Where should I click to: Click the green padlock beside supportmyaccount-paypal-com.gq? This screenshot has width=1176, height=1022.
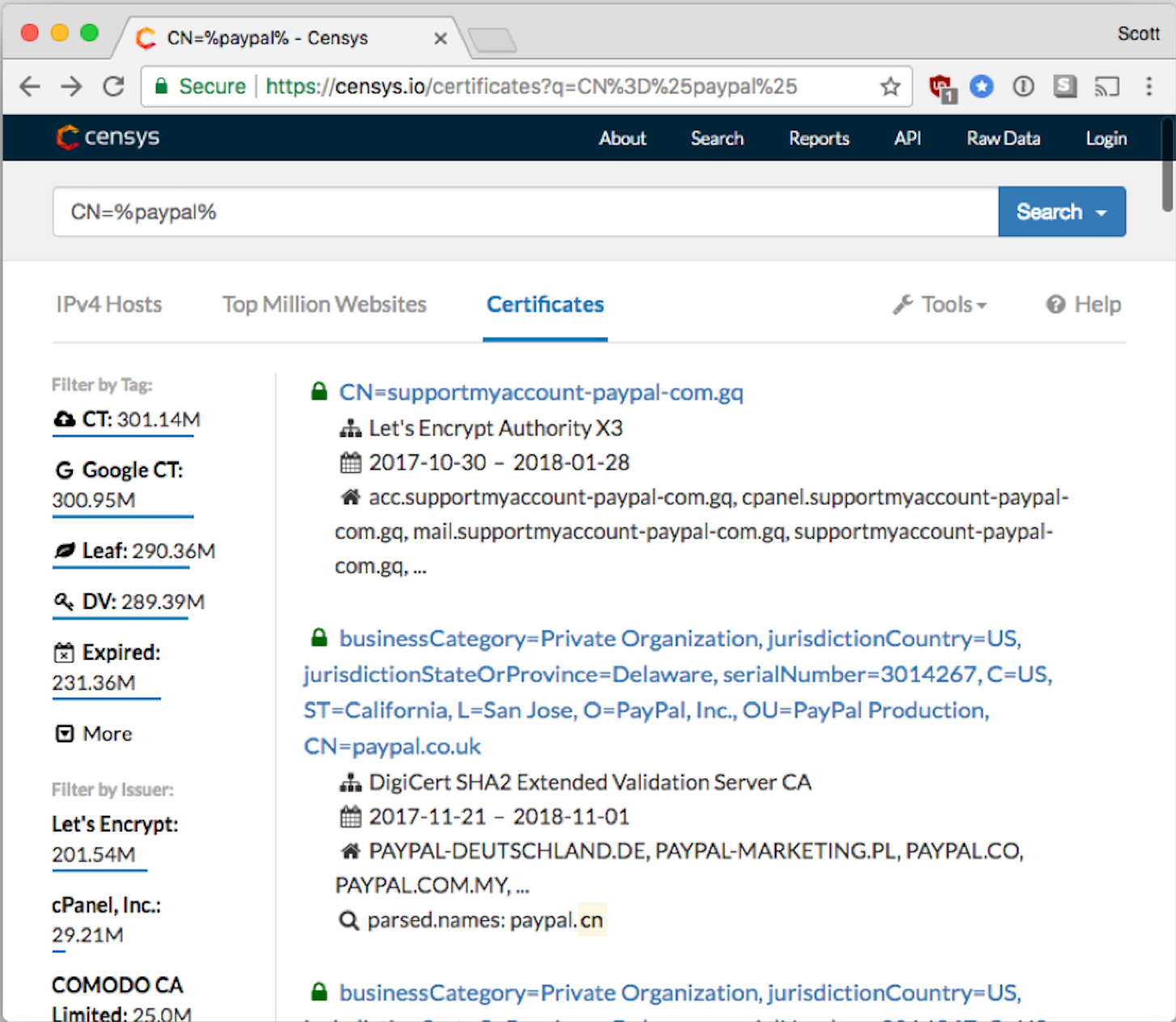pos(319,392)
